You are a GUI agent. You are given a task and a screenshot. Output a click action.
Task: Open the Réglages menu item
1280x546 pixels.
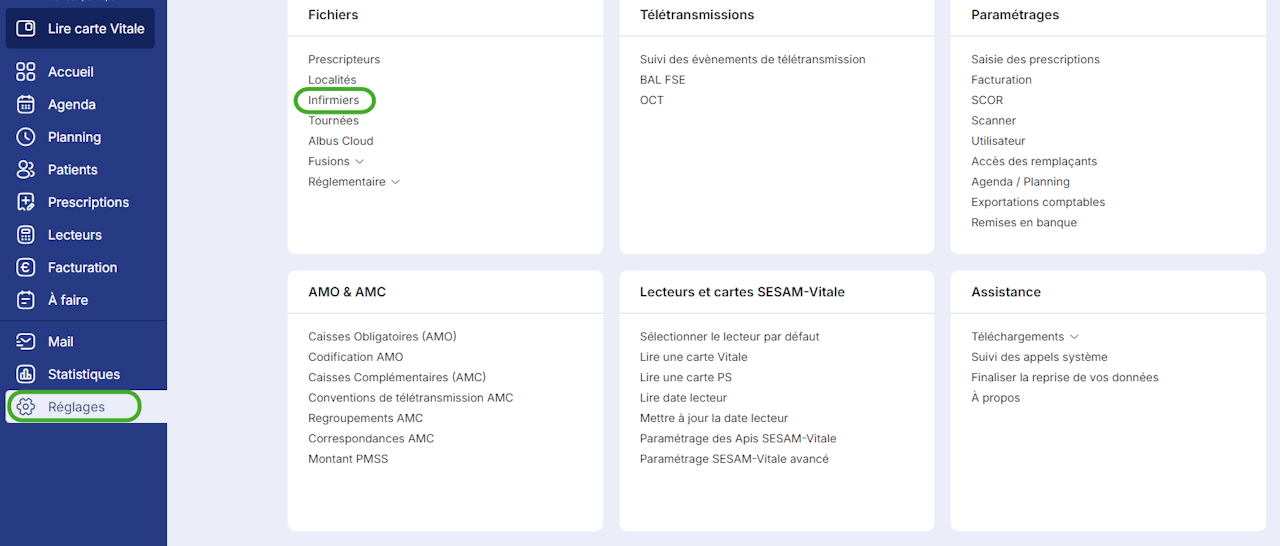tap(76, 407)
